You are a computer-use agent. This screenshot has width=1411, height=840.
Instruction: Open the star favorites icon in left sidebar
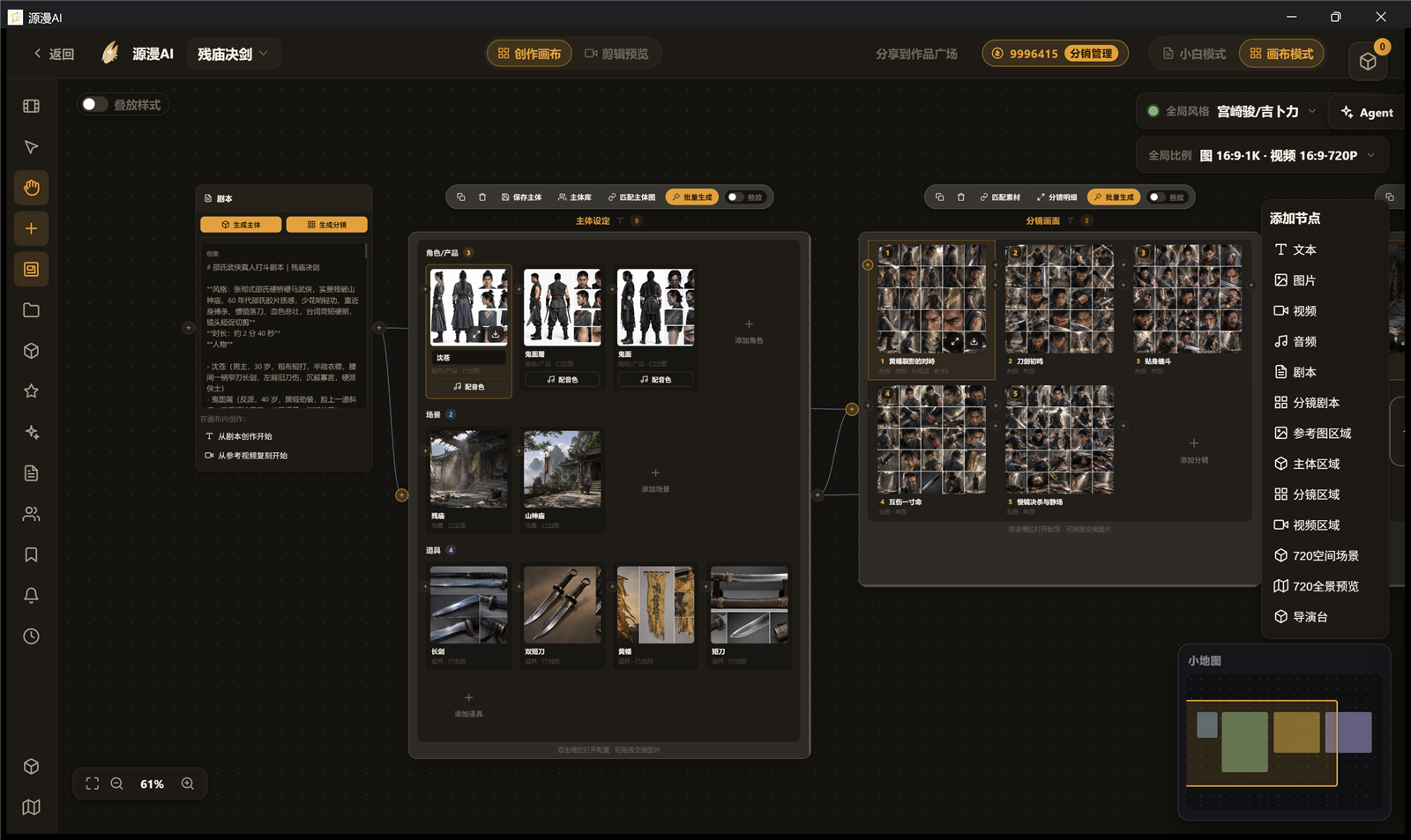pyautogui.click(x=31, y=391)
